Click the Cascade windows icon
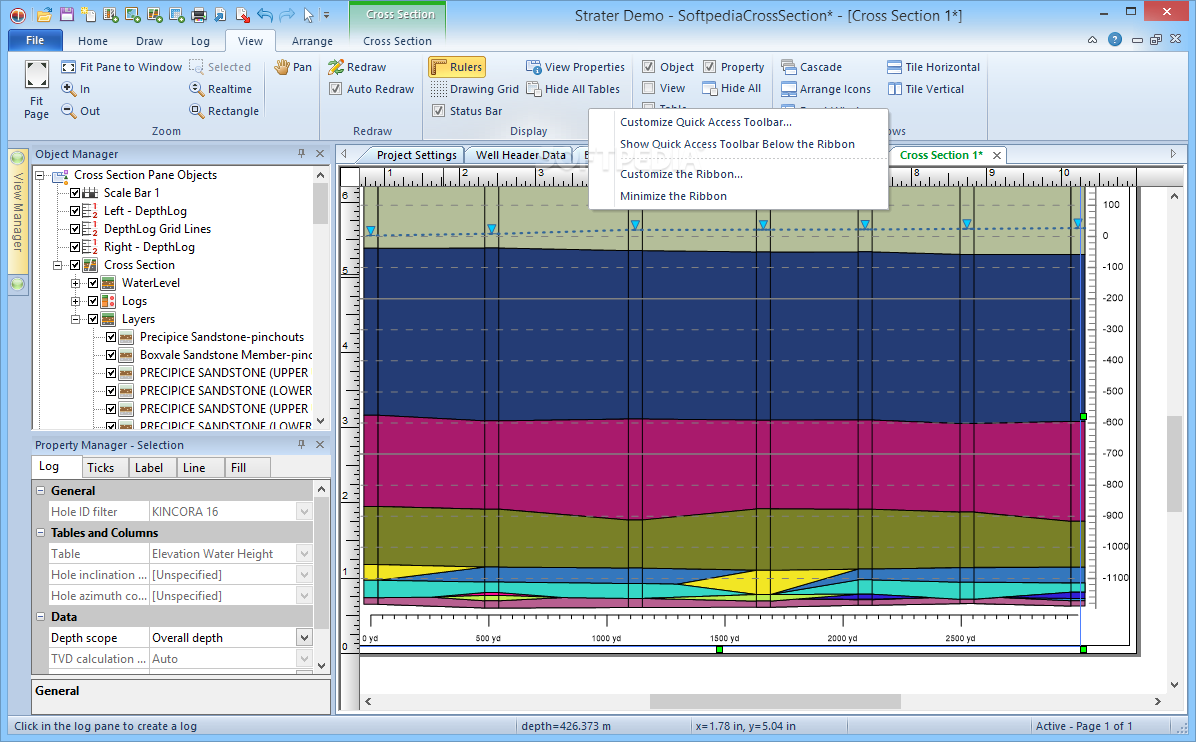 click(x=789, y=67)
